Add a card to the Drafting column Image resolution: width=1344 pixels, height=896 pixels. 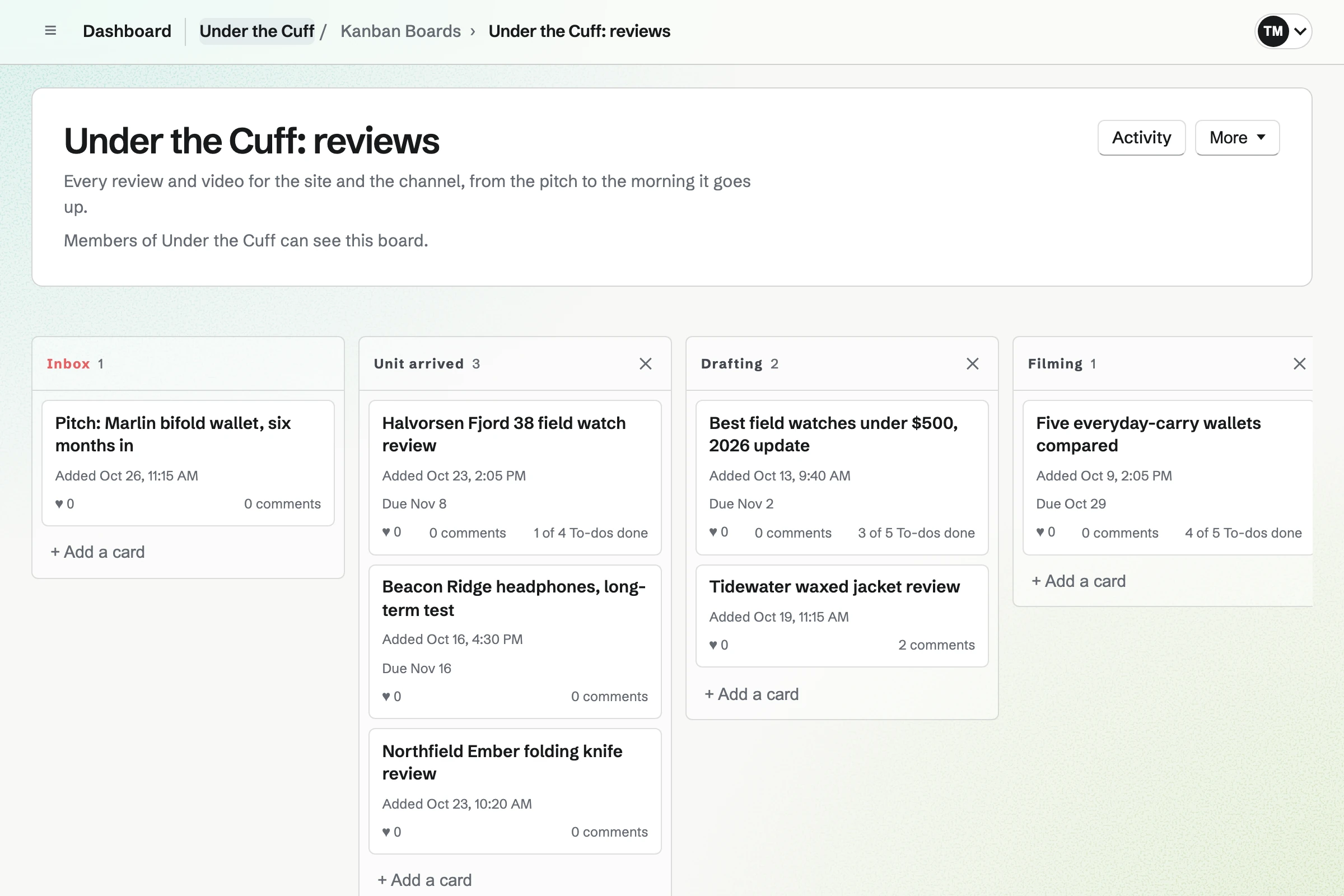[x=752, y=694]
